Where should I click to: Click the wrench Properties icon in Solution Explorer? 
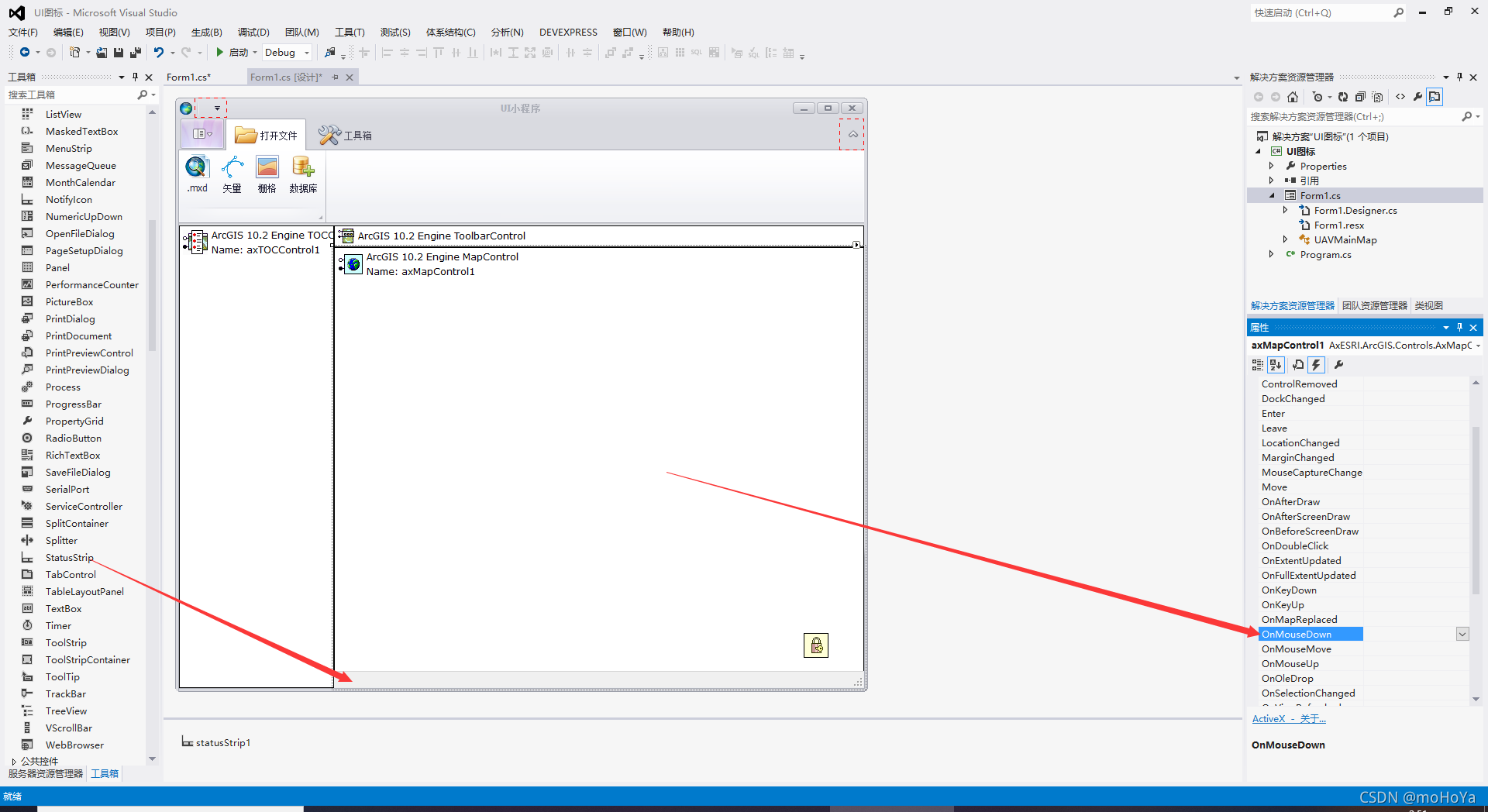point(1417,97)
